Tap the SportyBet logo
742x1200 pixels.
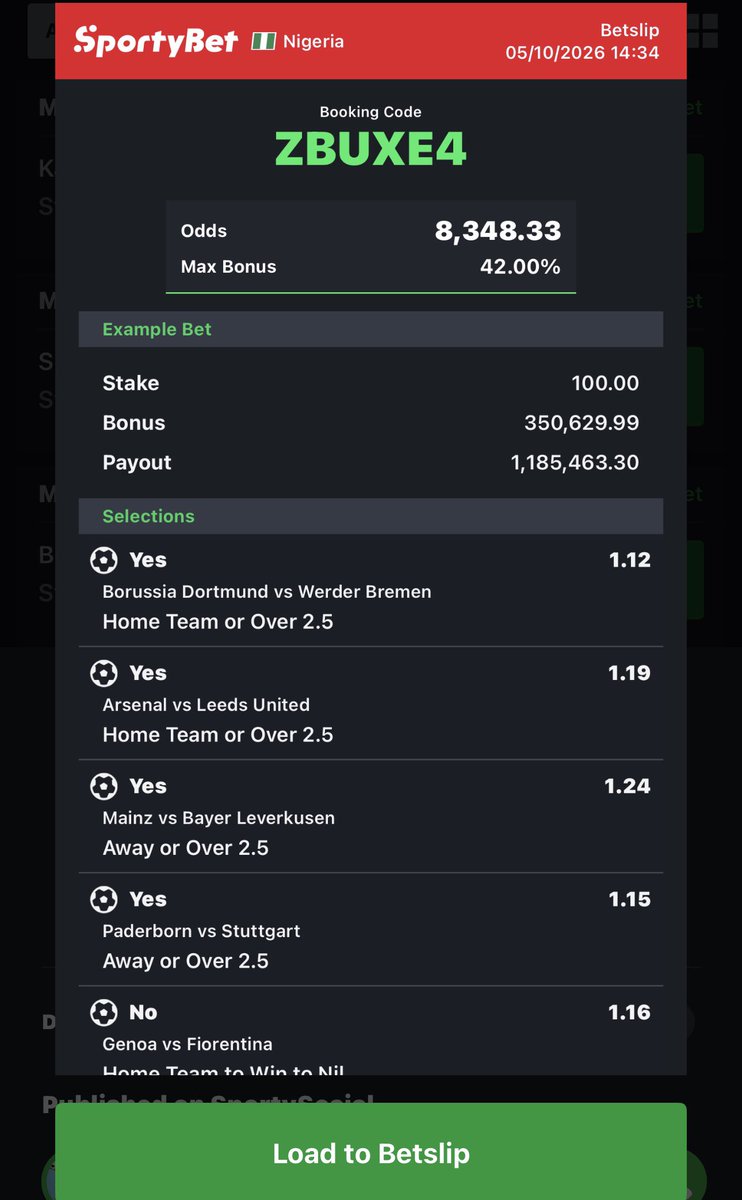tap(156, 40)
